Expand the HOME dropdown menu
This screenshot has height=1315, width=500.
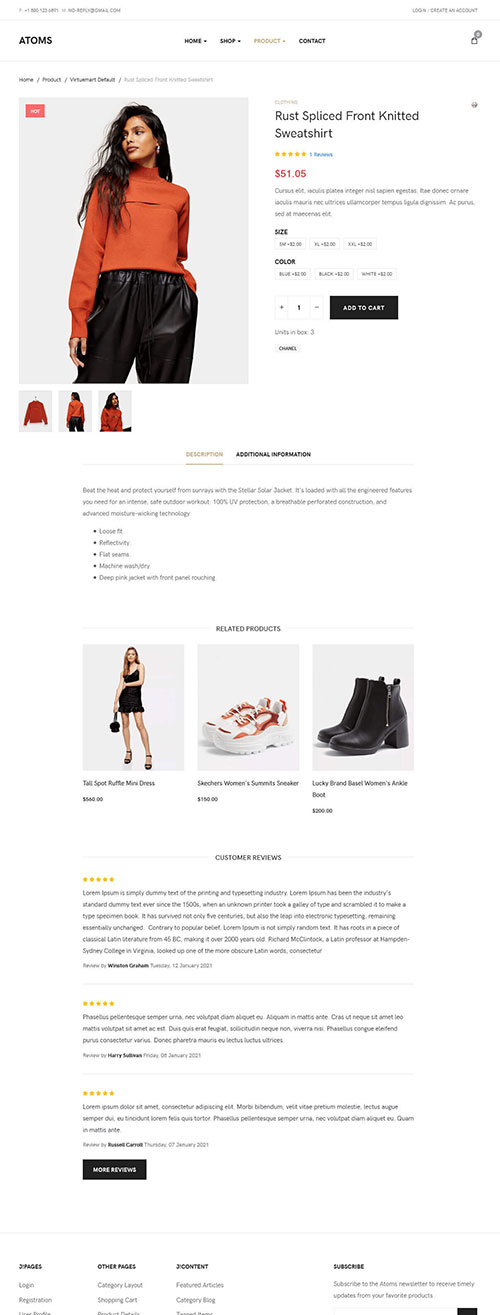point(196,41)
